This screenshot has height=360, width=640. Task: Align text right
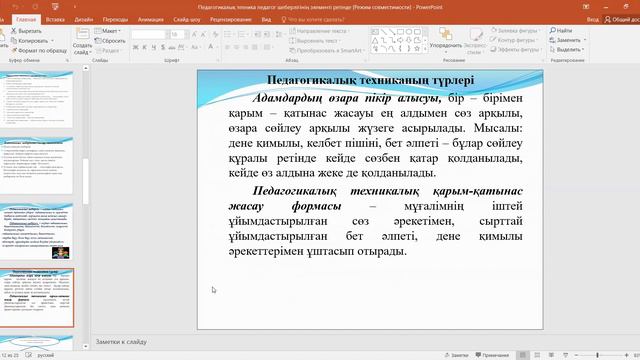[x=246, y=47]
